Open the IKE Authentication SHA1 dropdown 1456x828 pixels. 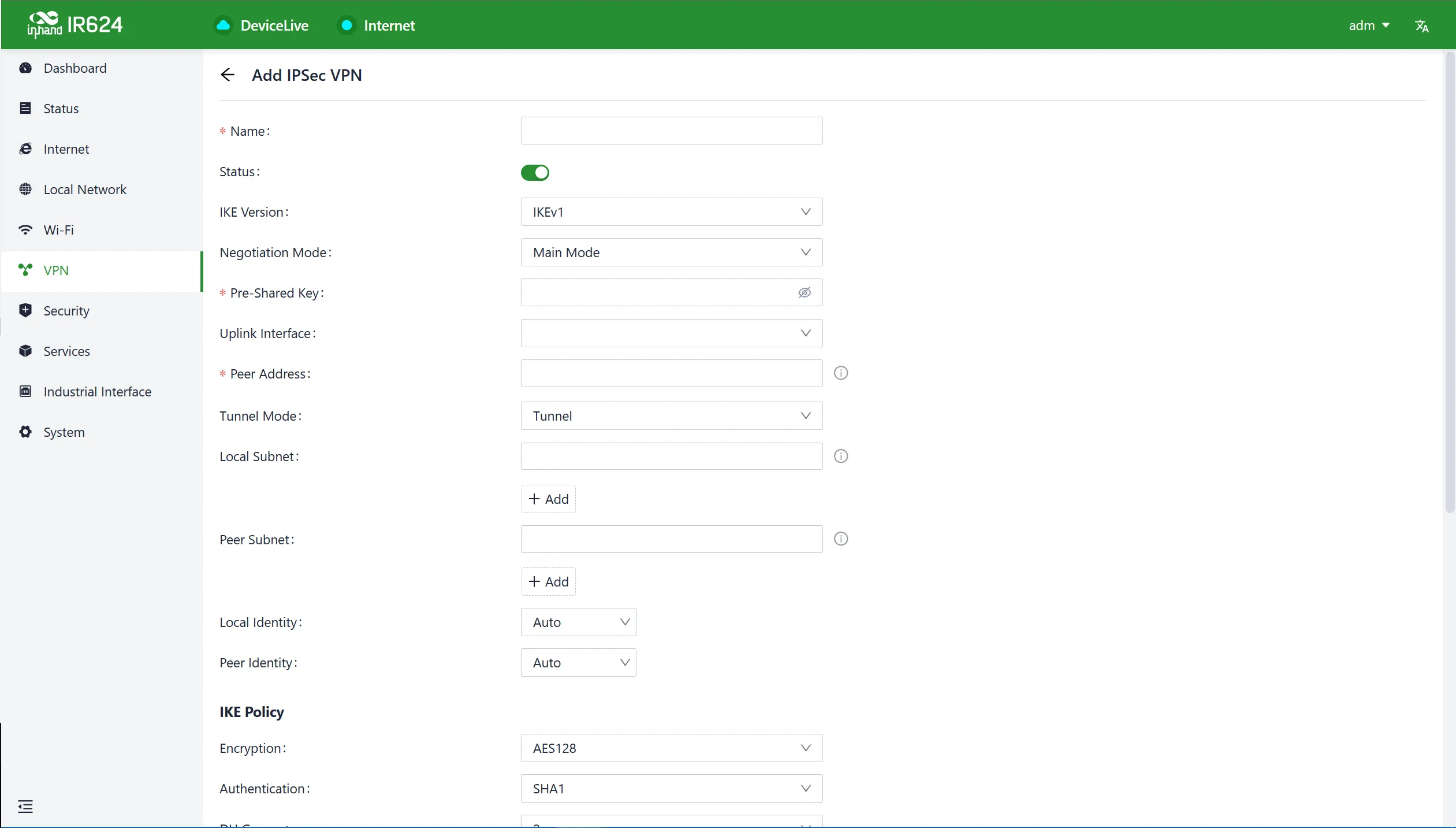click(672, 789)
